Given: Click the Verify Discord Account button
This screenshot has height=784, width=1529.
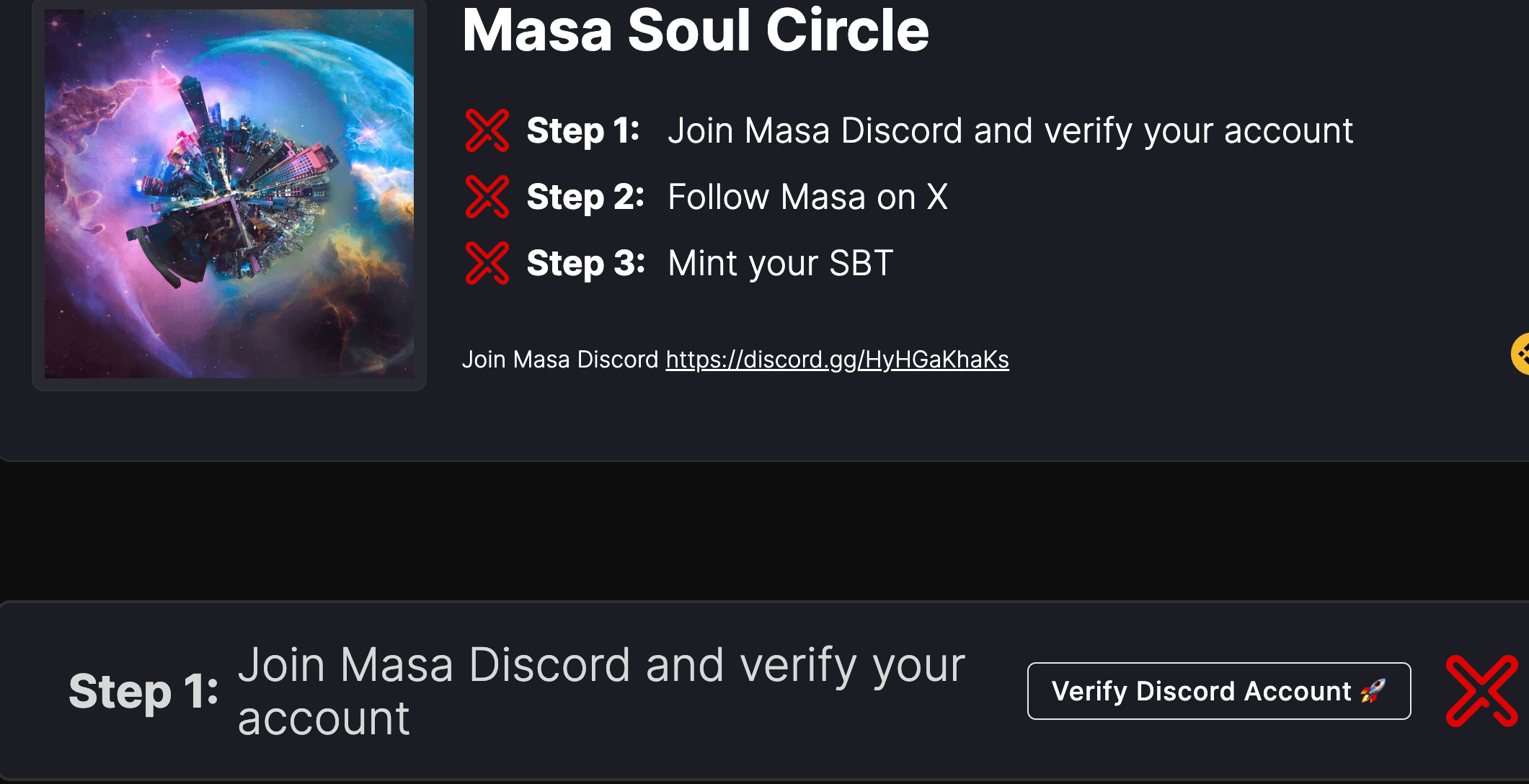Looking at the screenshot, I should point(1219,691).
